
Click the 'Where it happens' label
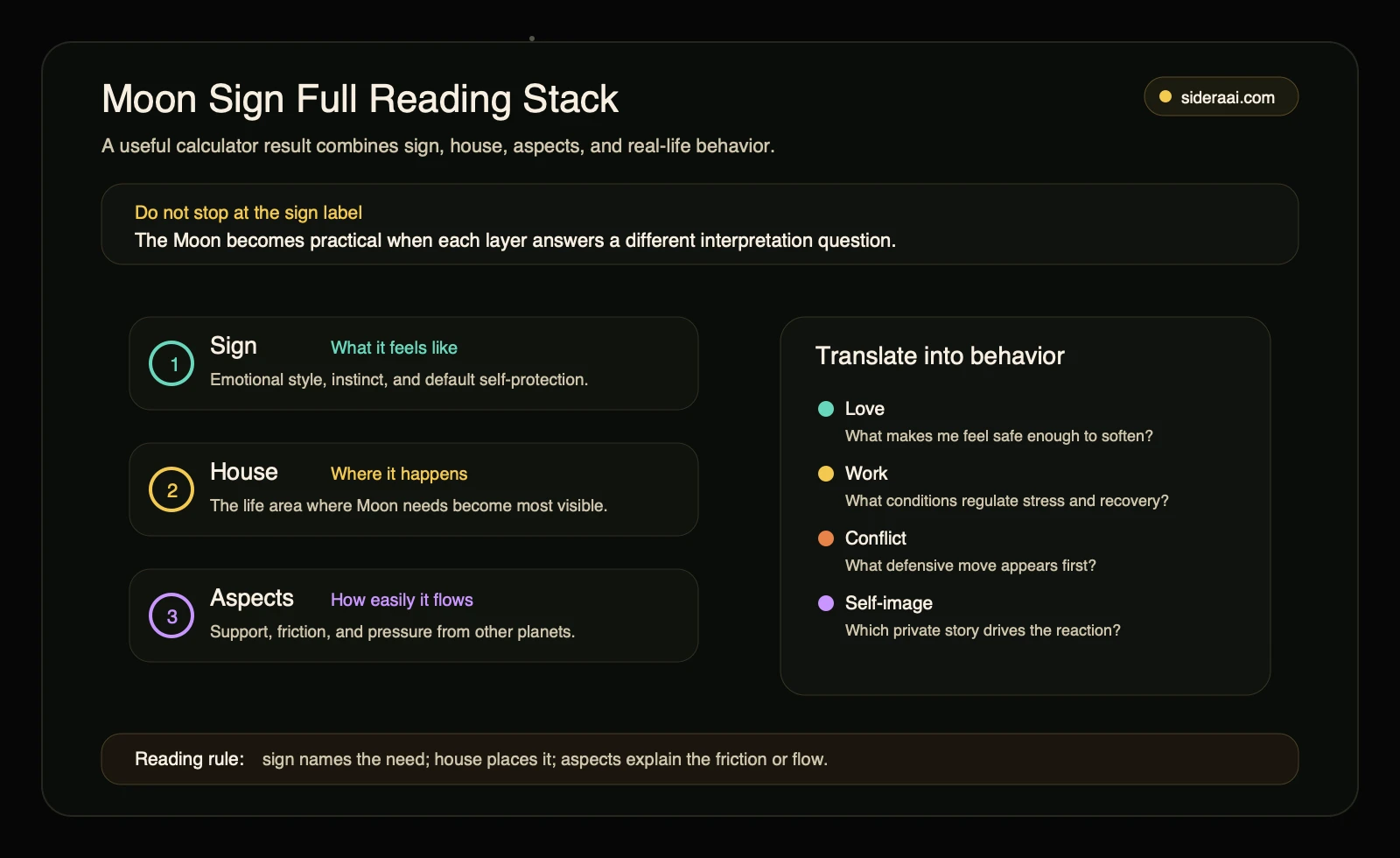click(x=399, y=474)
